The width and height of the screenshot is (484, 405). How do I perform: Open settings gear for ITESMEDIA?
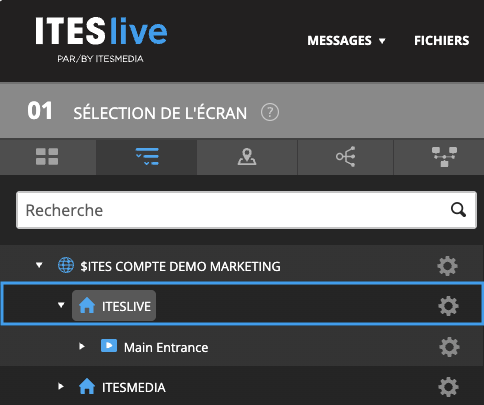pos(448,387)
